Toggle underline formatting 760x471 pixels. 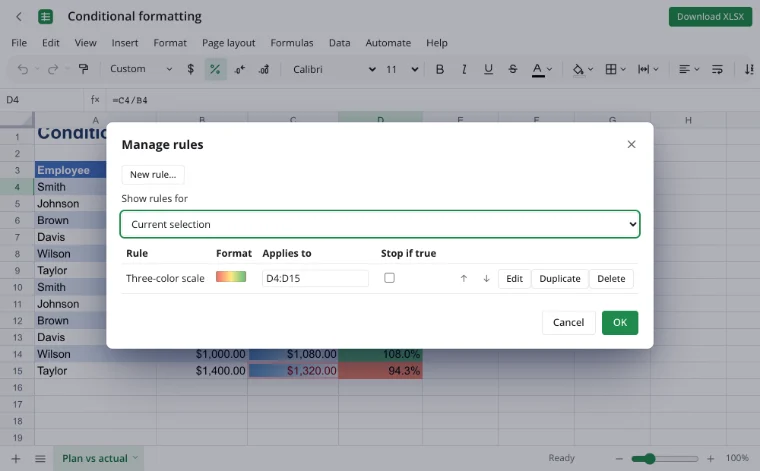489,69
